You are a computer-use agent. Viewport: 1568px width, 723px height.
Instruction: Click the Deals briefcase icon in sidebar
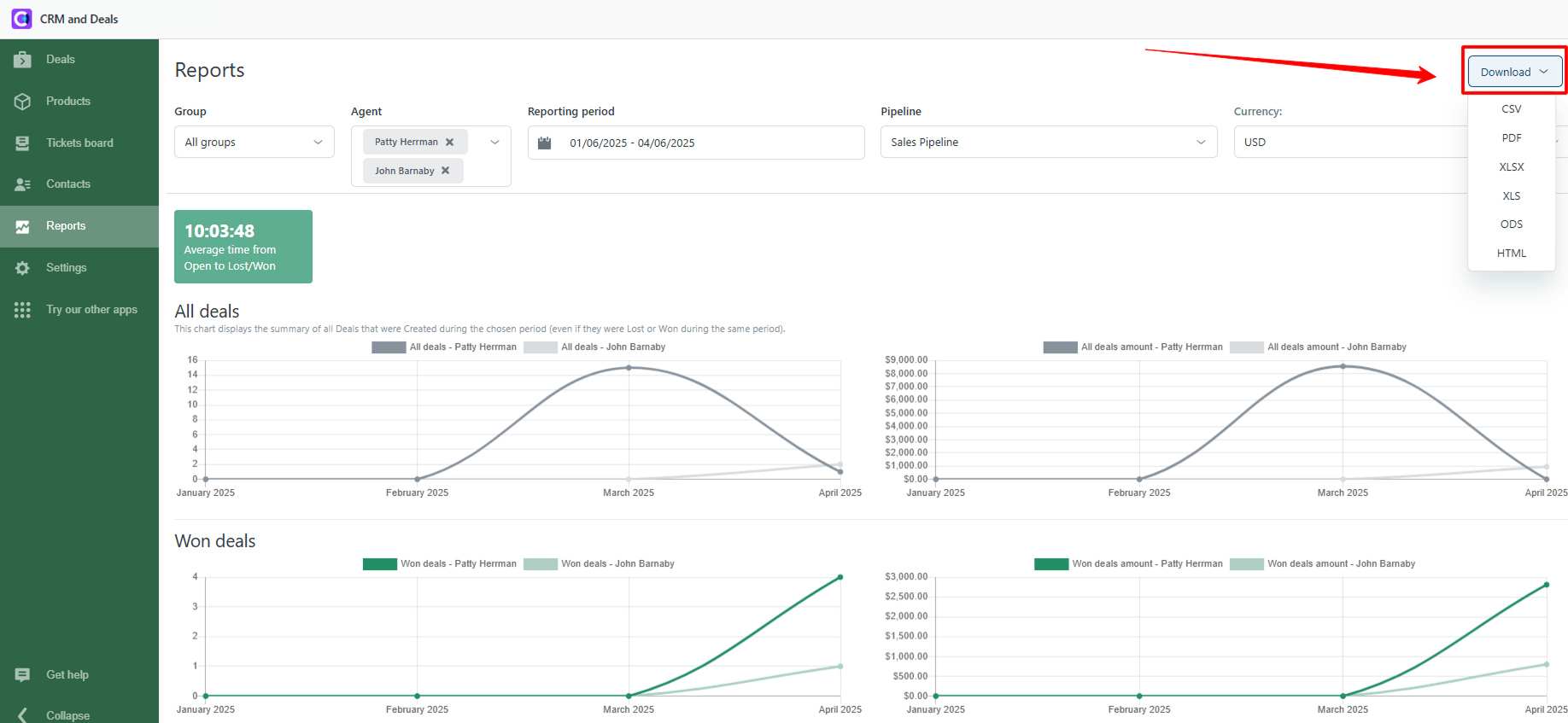23,60
